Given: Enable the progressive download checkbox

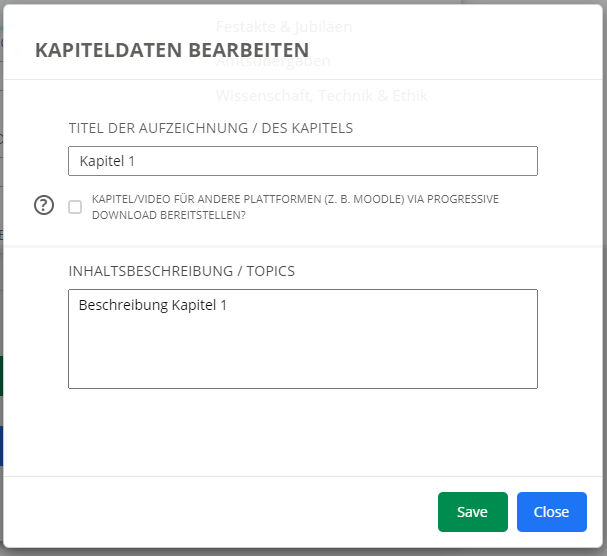Looking at the screenshot, I should pos(75,207).
